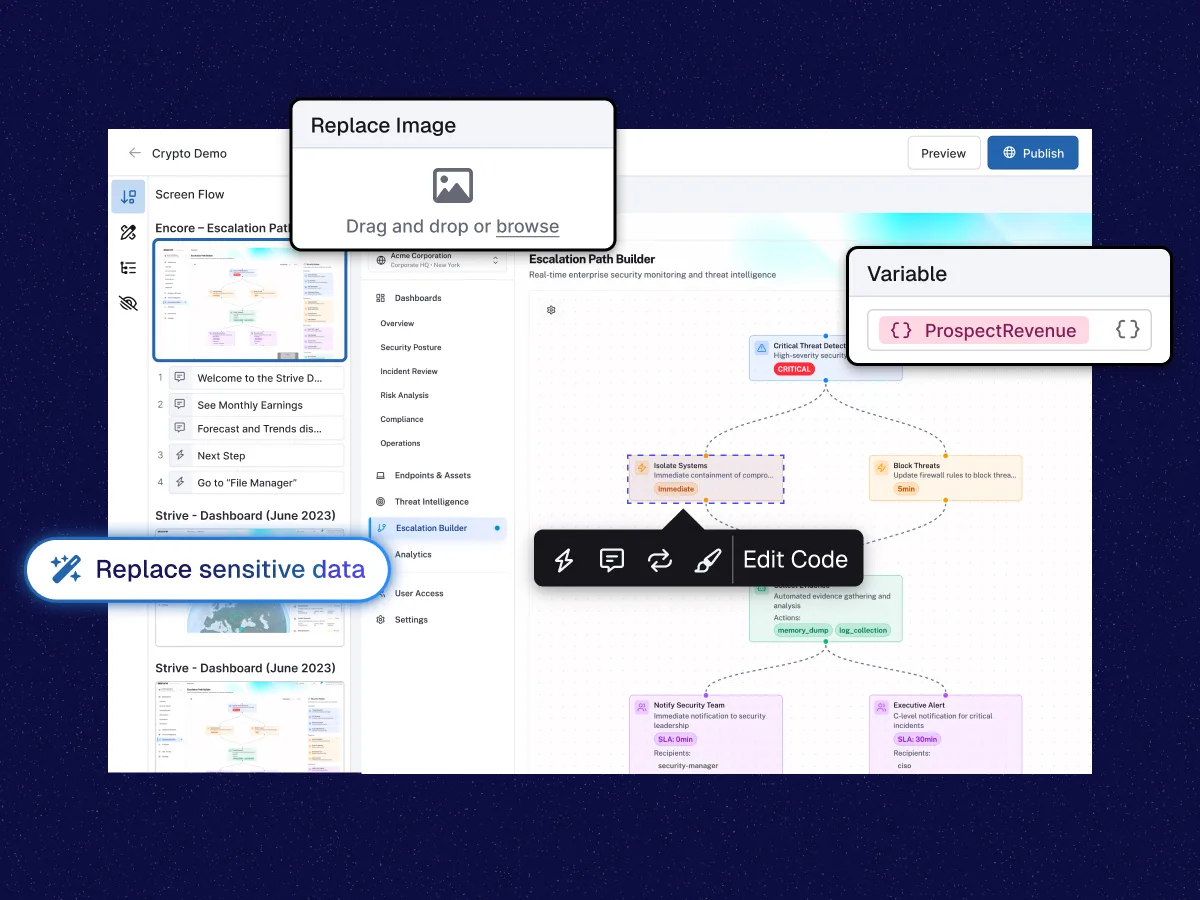The width and height of the screenshot is (1200, 900).
Task: Click the gear icon on the canvas corner
Action: pos(551,310)
